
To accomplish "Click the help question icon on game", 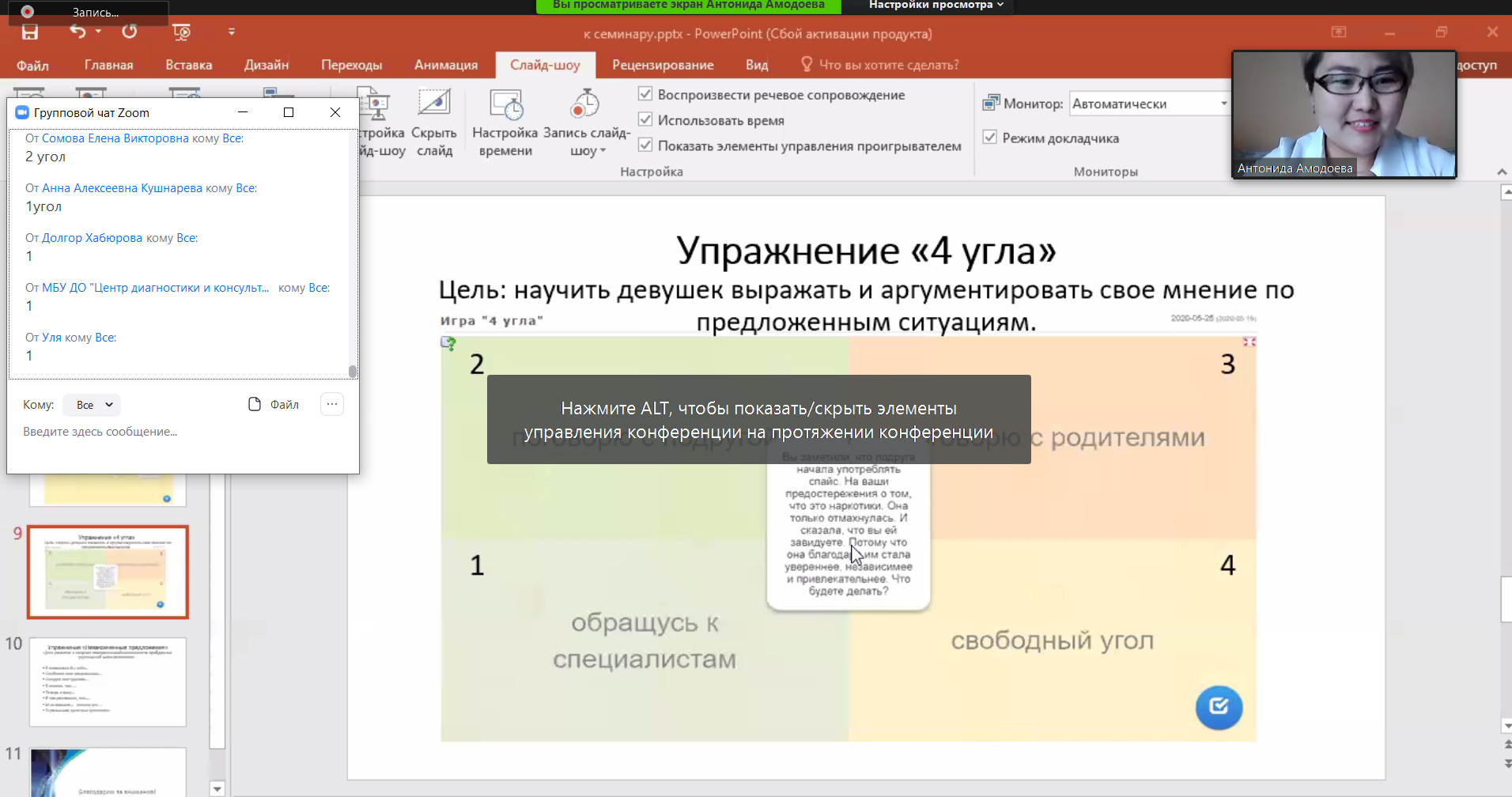I will point(448,343).
